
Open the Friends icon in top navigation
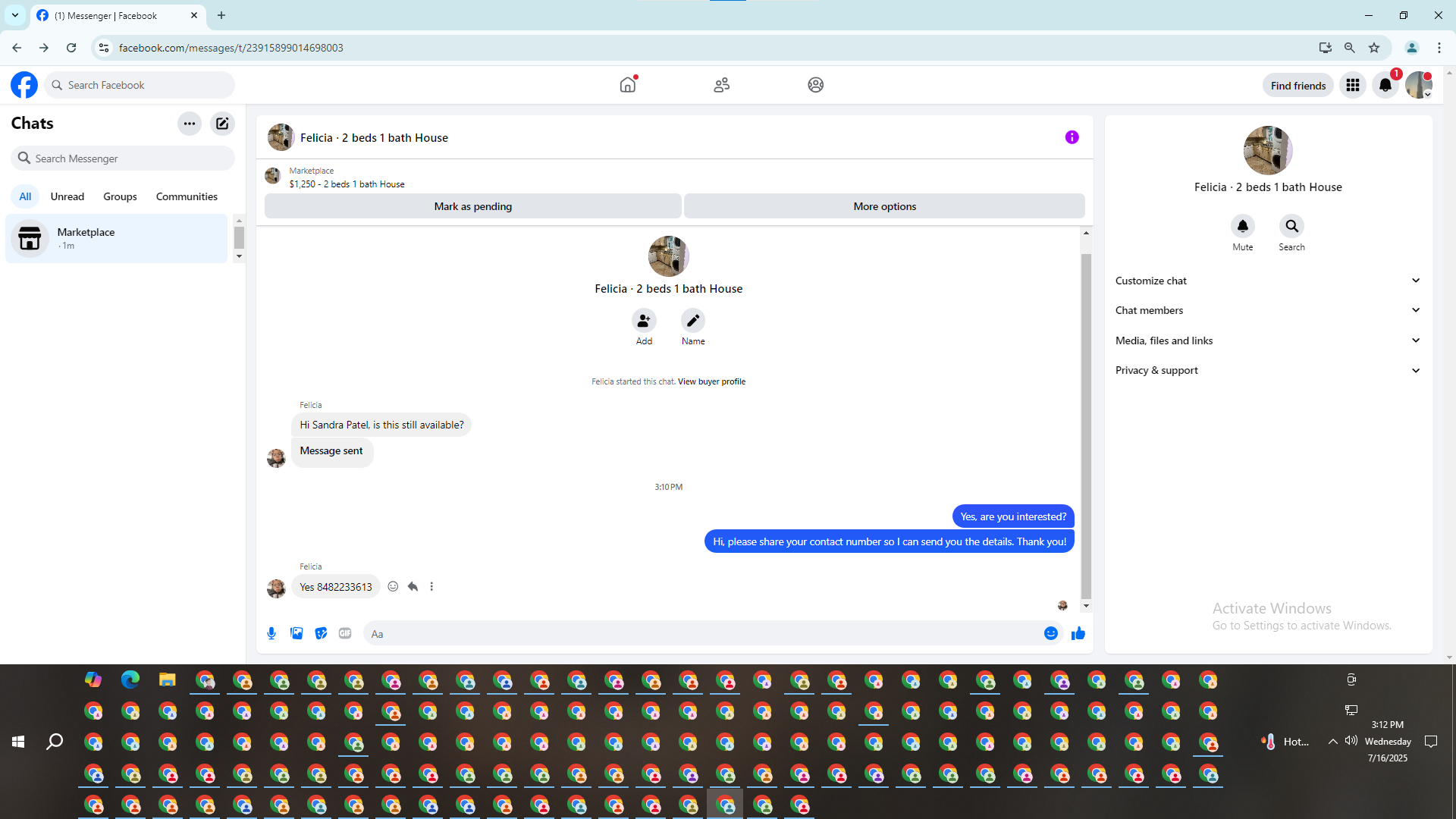point(722,85)
